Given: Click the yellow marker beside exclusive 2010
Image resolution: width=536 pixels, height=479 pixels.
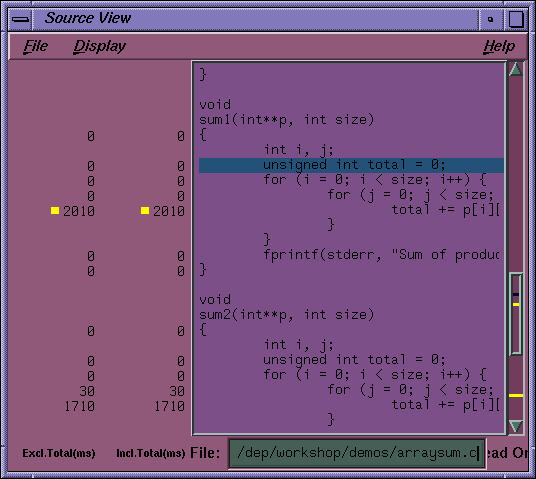Looking at the screenshot, I should [x=55, y=210].
